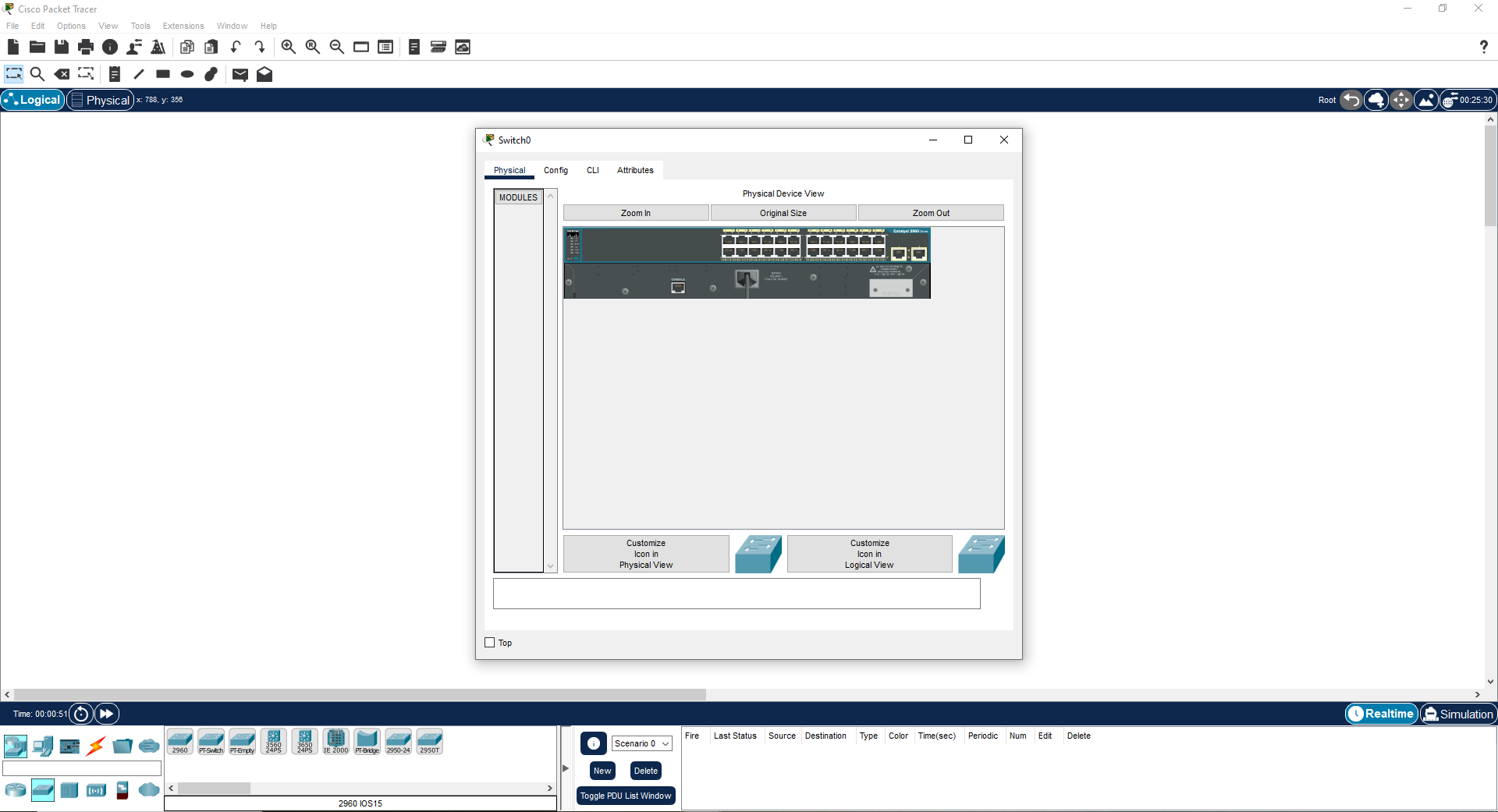The width and height of the screenshot is (1498, 812).
Task: Choose the Connections lightning bolt category
Action: pos(96,746)
